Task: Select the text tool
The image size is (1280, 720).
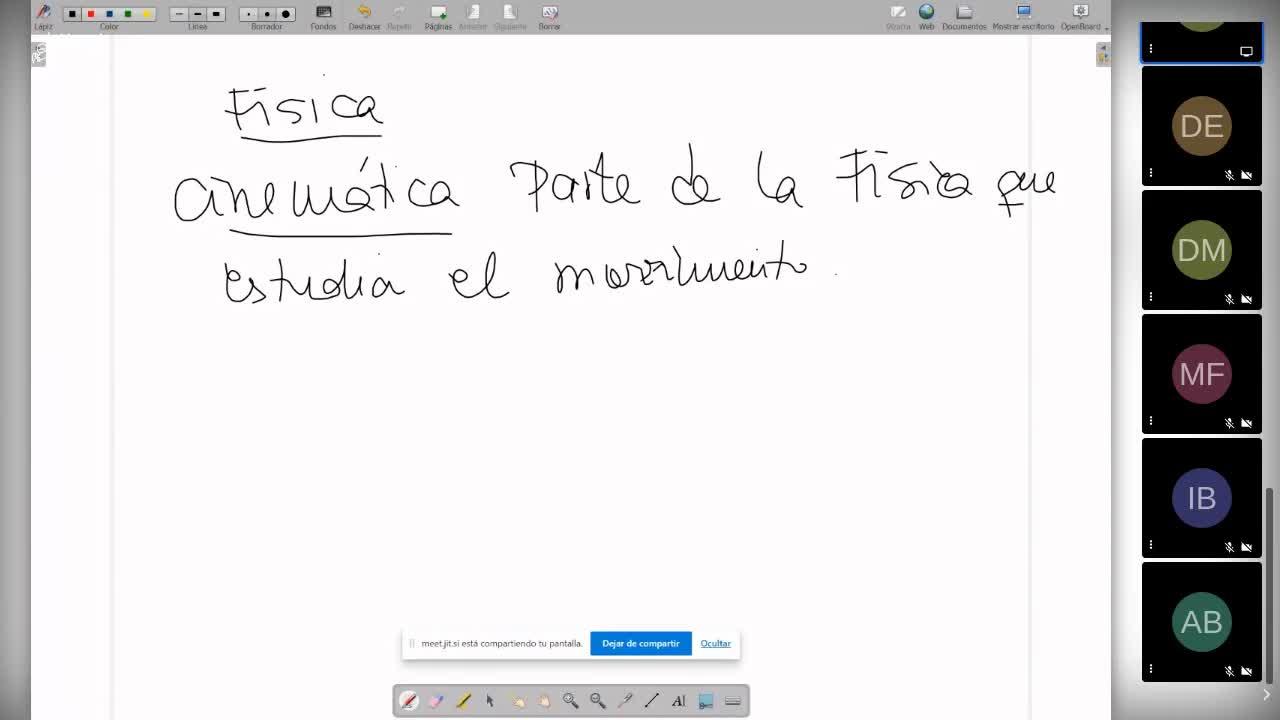Action: 679,701
